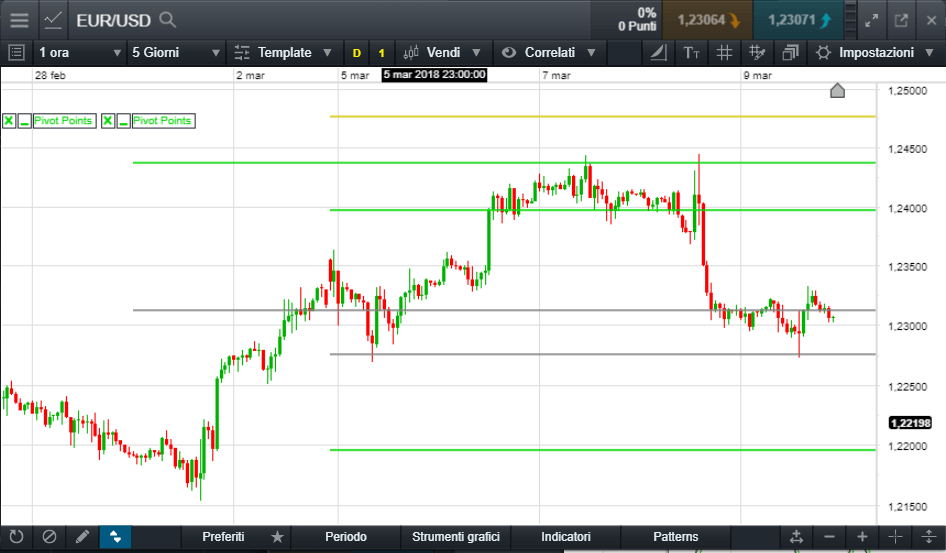Open the 1 ora interval dropdown
Viewport: 946px width, 553px height.
[79, 53]
